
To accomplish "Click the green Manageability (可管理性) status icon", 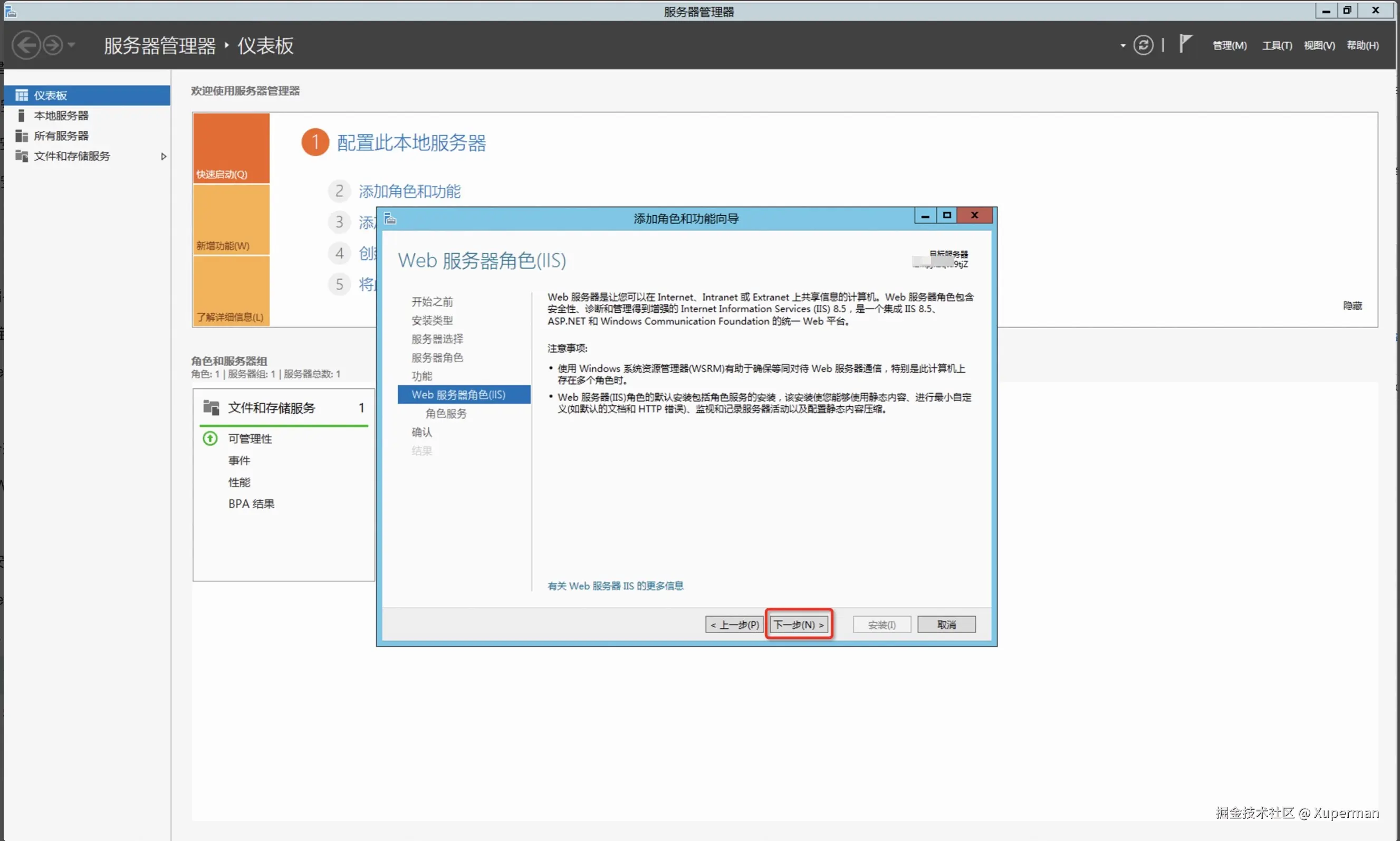I will pos(210,438).
